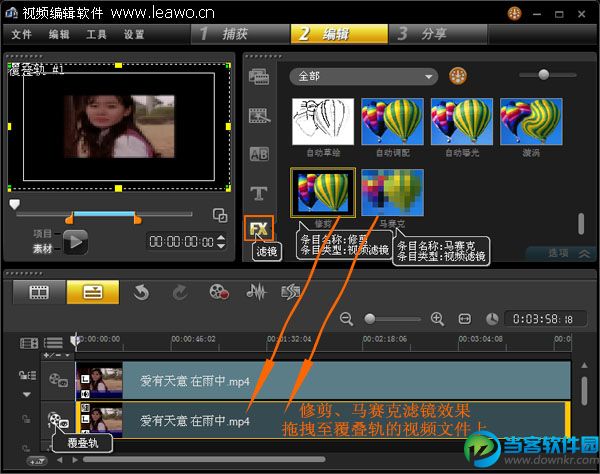Select the 马赛克 mosaic filter thumbnail
Viewport: 600px width, 474px height.
(392, 192)
